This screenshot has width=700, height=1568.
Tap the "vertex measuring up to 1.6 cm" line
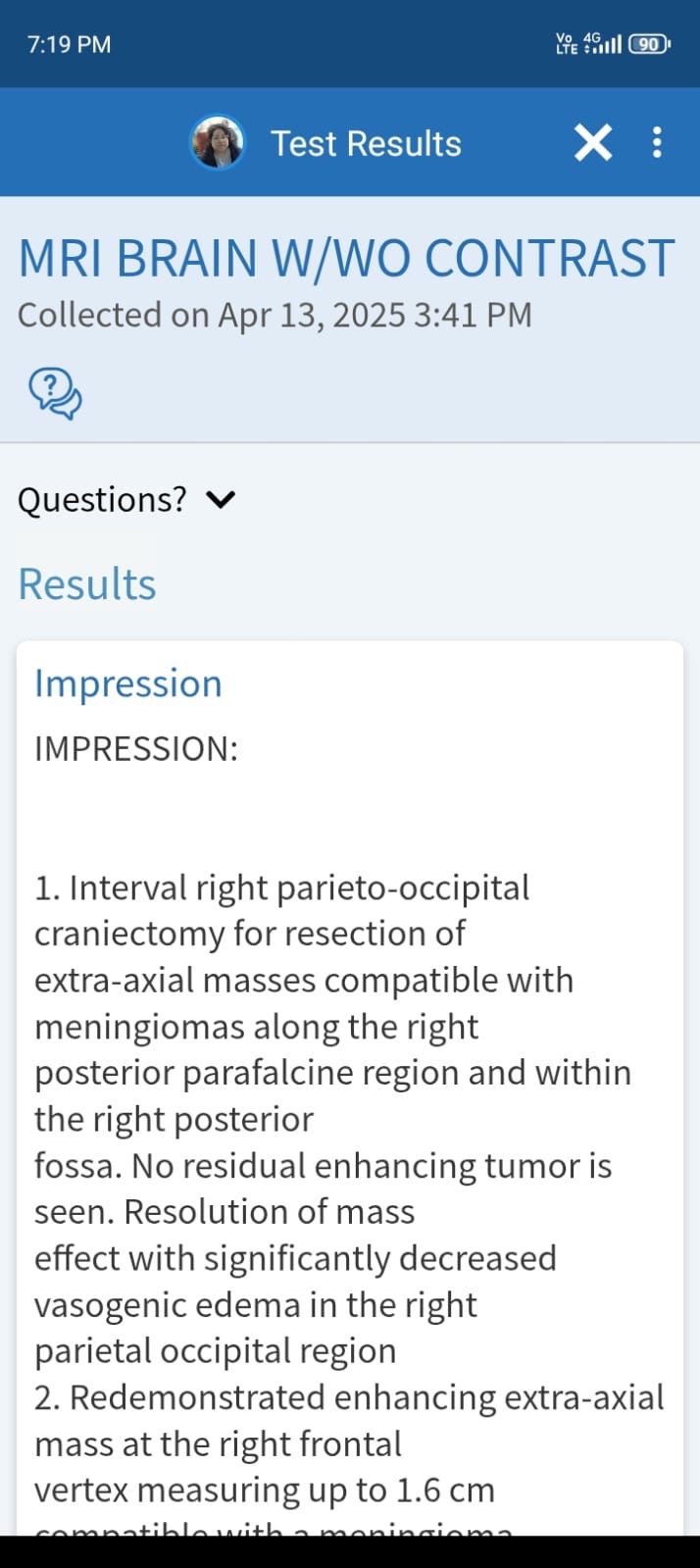pos(265,1491)
